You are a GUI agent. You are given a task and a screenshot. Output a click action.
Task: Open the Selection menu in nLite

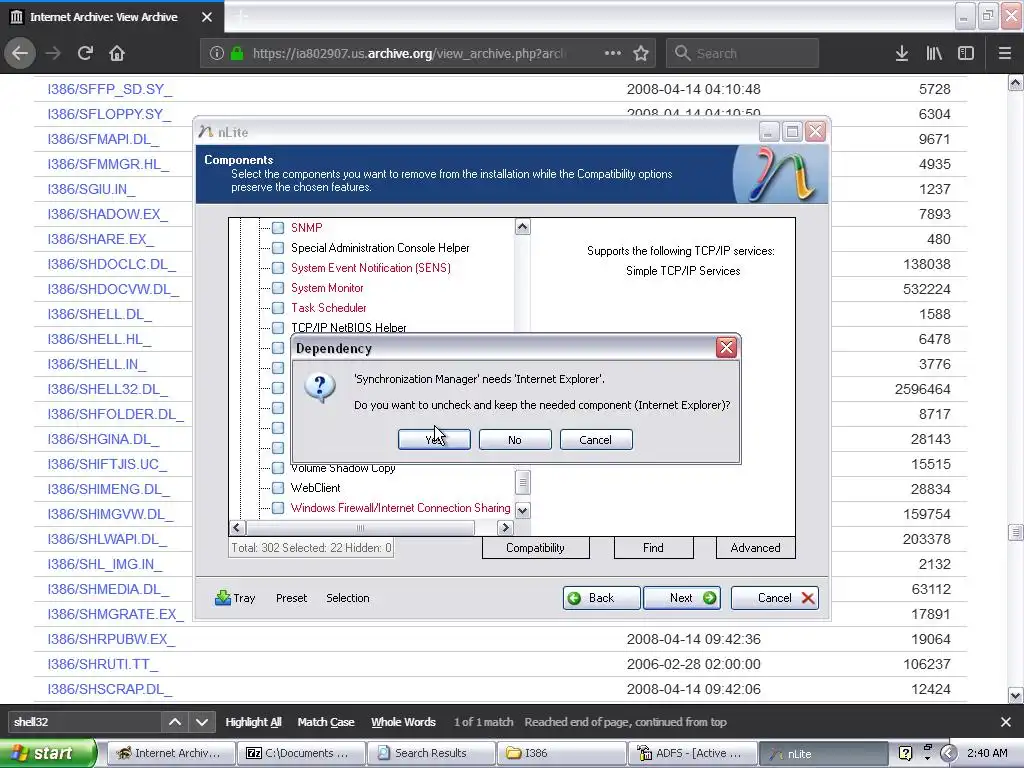[347, 598]
